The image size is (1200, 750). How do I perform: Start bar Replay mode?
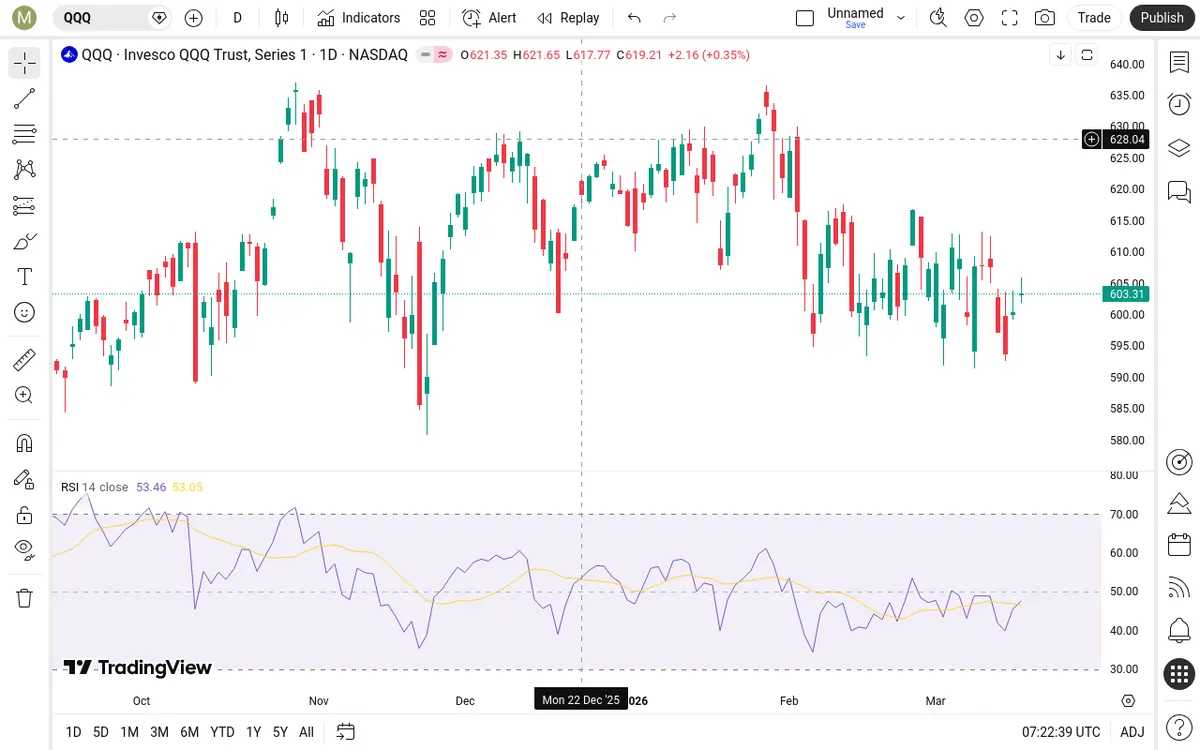[x=568, y=17]
